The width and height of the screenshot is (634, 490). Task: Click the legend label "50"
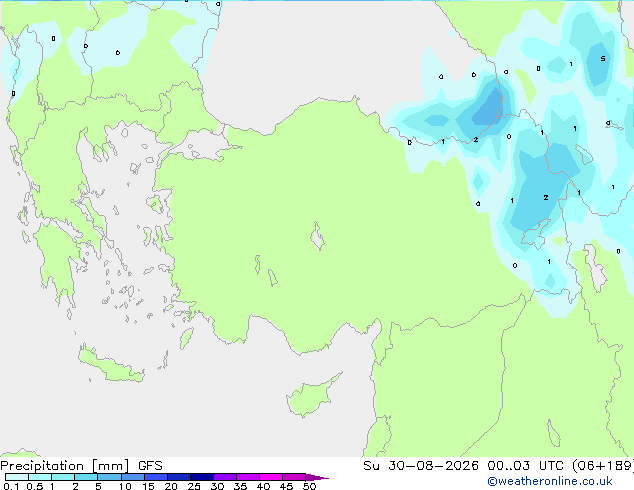coord(309,486)
